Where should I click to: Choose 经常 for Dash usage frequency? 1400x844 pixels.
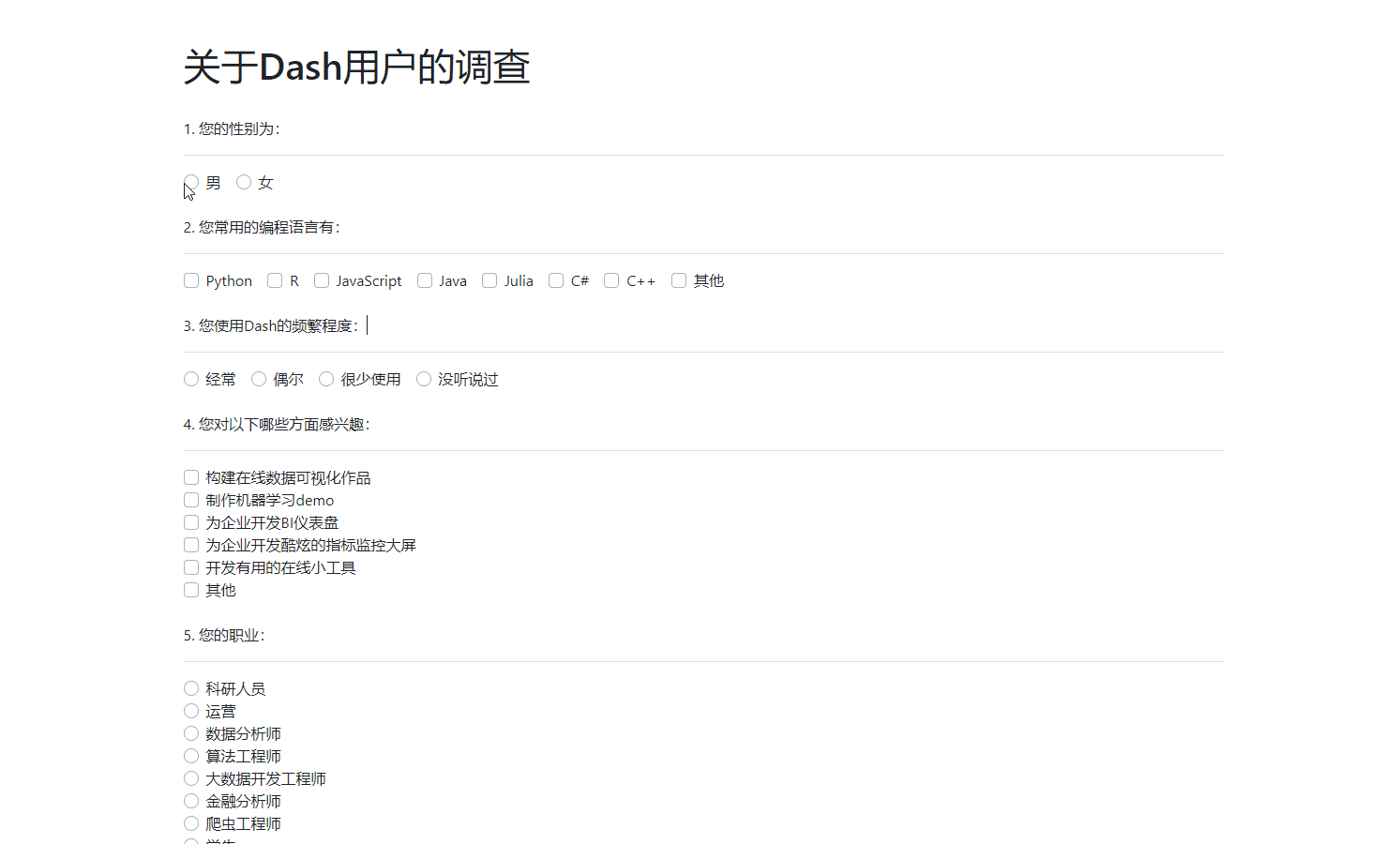click(191, 379)
